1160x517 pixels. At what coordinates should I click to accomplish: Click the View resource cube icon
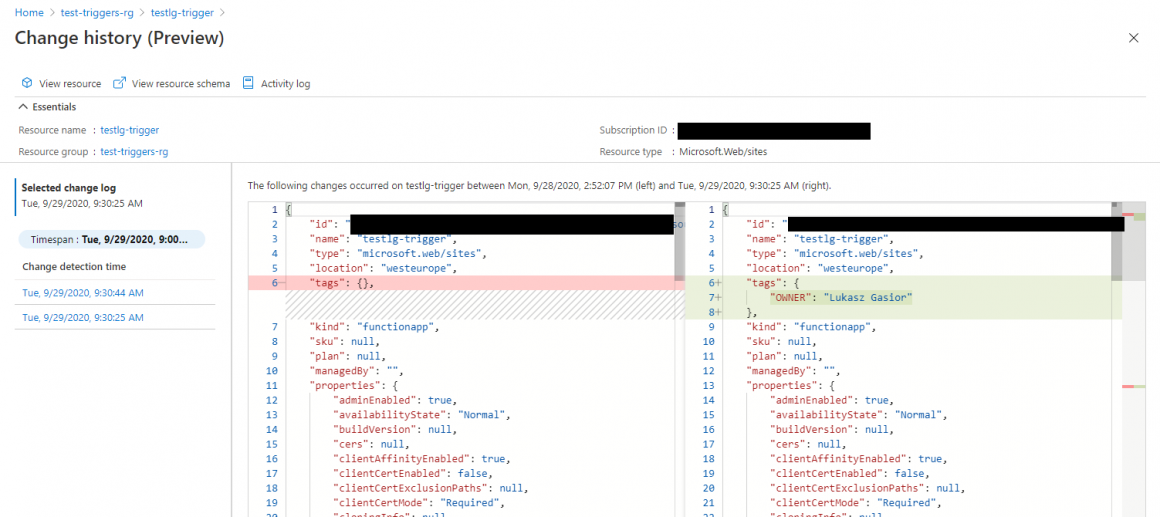click(27, 84)
